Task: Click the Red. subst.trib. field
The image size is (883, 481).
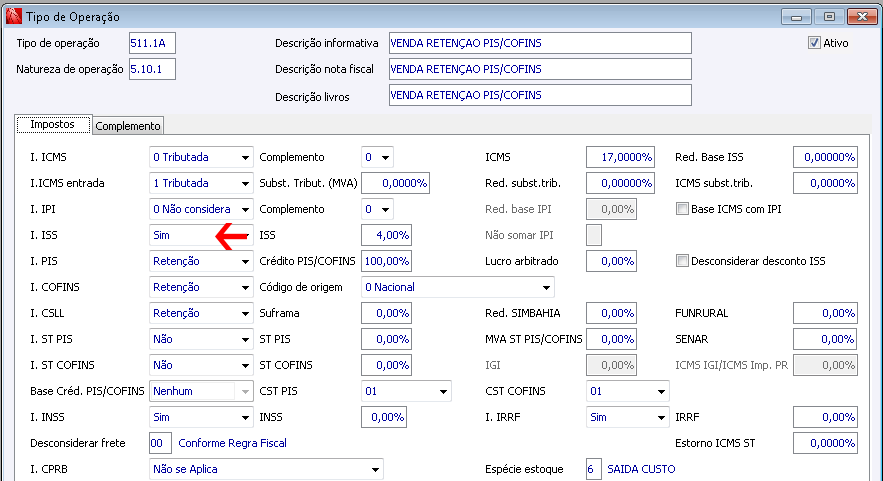Action: [x=620, y=183]
